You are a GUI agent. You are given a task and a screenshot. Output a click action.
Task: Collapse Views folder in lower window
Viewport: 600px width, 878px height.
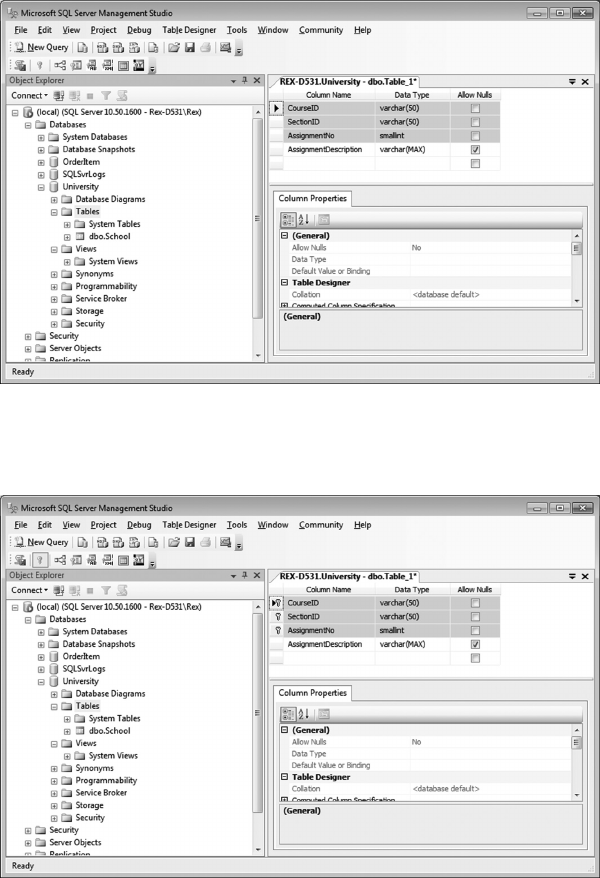pos(54,744)
